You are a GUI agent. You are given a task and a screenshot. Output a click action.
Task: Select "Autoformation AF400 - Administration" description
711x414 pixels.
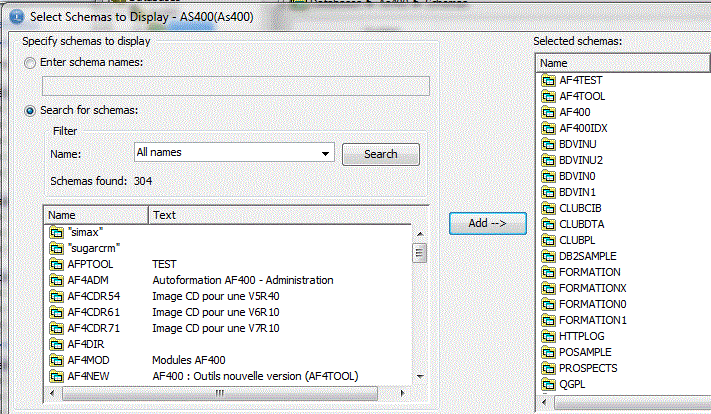[243, 280]
